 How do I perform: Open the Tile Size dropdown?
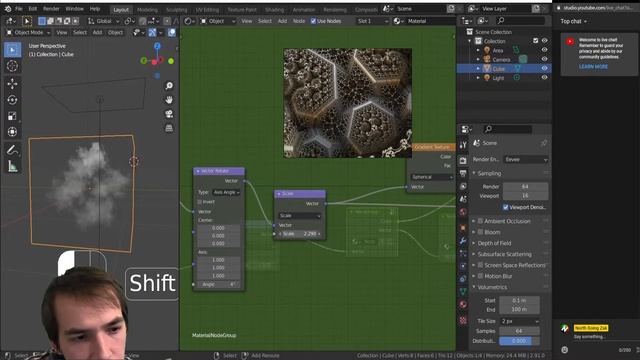(520, 322)
